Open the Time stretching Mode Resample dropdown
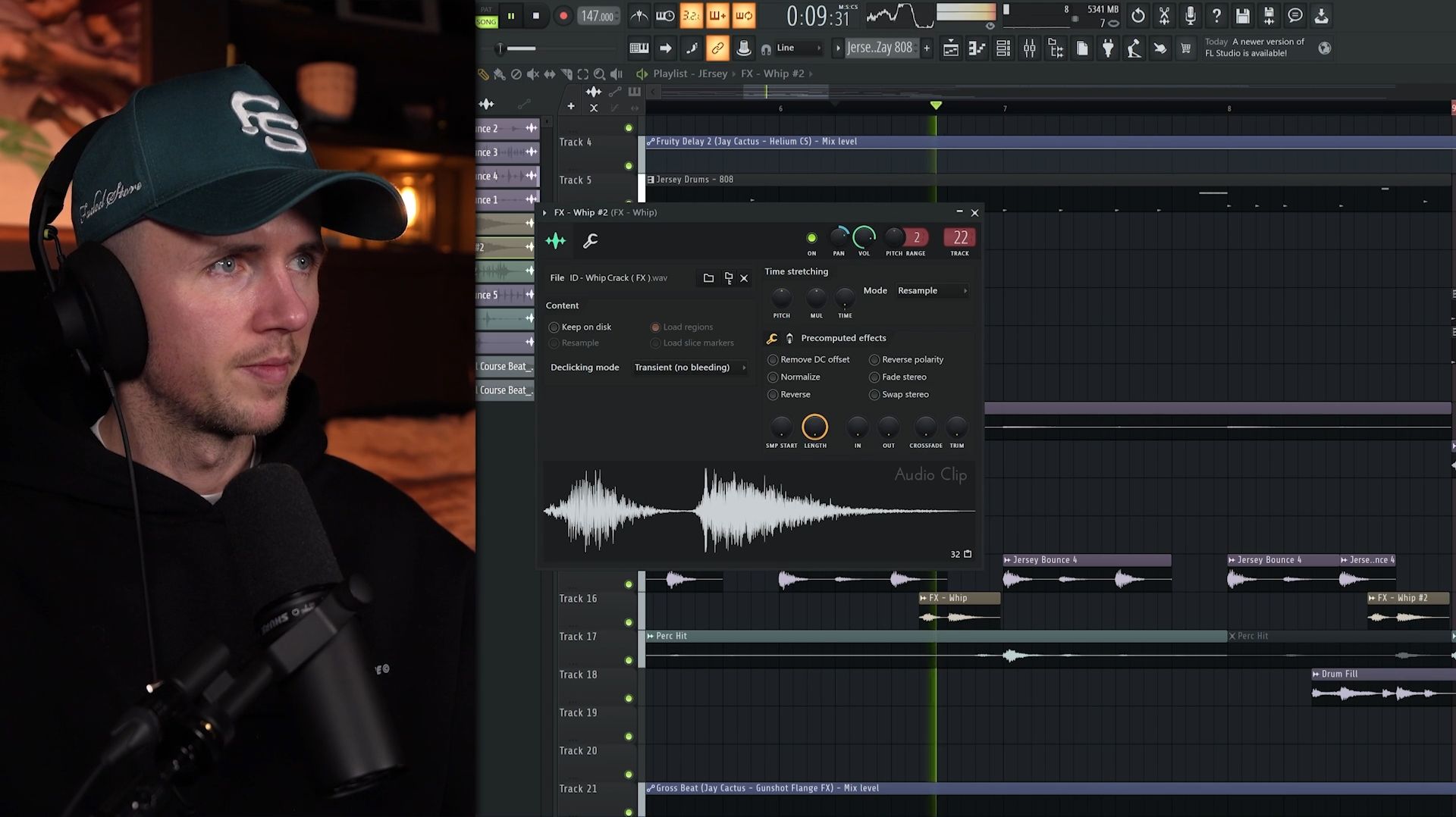 click(932, 291)
